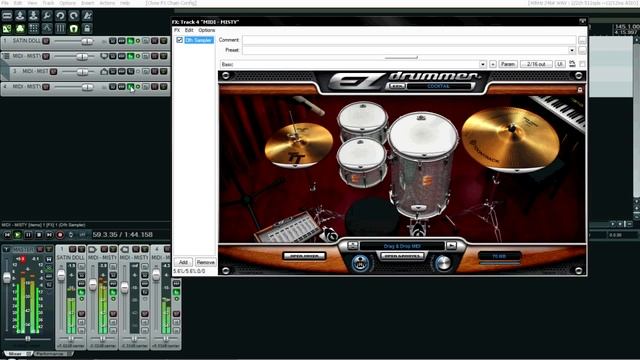The height and width of the screenshot is (360, 640).
Task: Open FX chain on SATIN DOLL track panel
Action: tap(130, 41)
